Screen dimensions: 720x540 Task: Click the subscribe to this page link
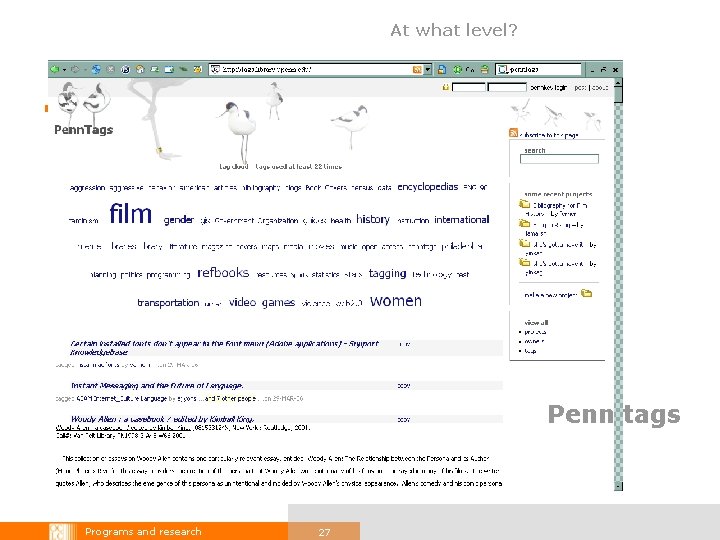coord(549,135)
